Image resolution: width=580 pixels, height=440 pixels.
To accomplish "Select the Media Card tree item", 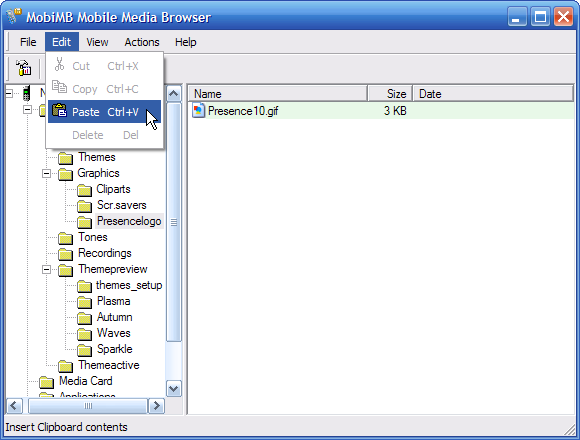I will click(85, 381).
